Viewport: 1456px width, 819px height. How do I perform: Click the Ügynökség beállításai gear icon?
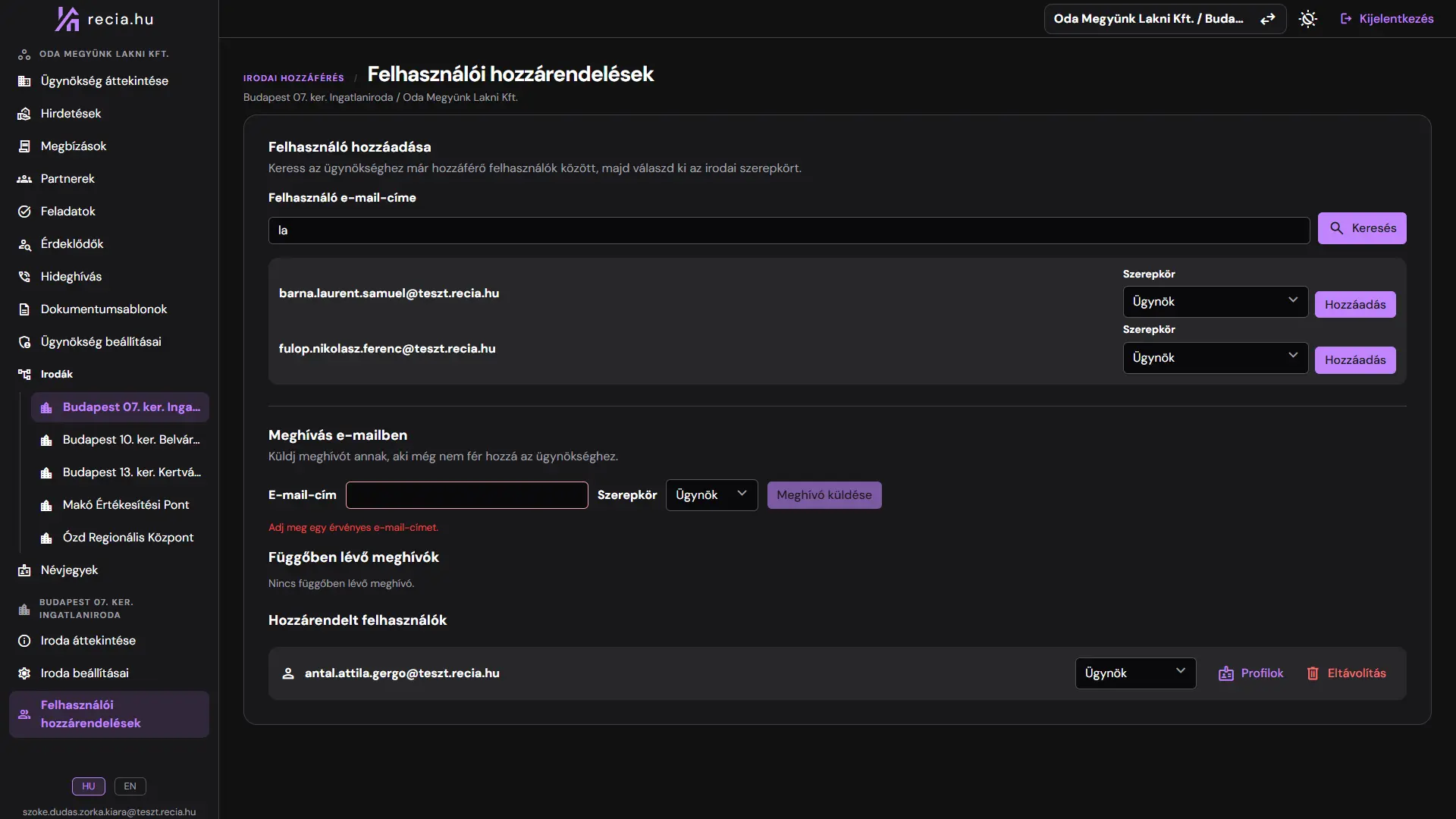(24, 342)
